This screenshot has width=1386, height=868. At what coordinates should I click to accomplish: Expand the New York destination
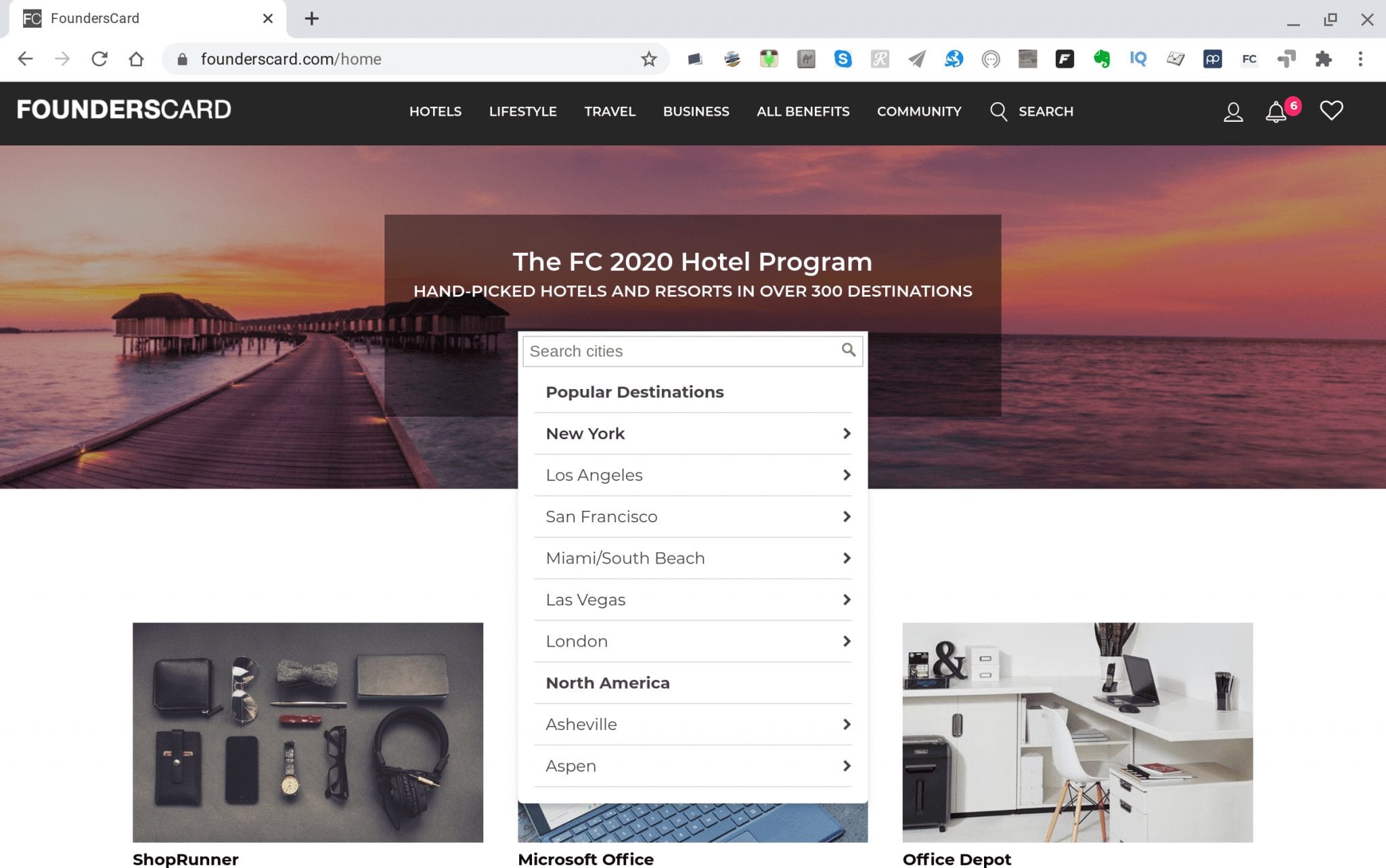846,434
